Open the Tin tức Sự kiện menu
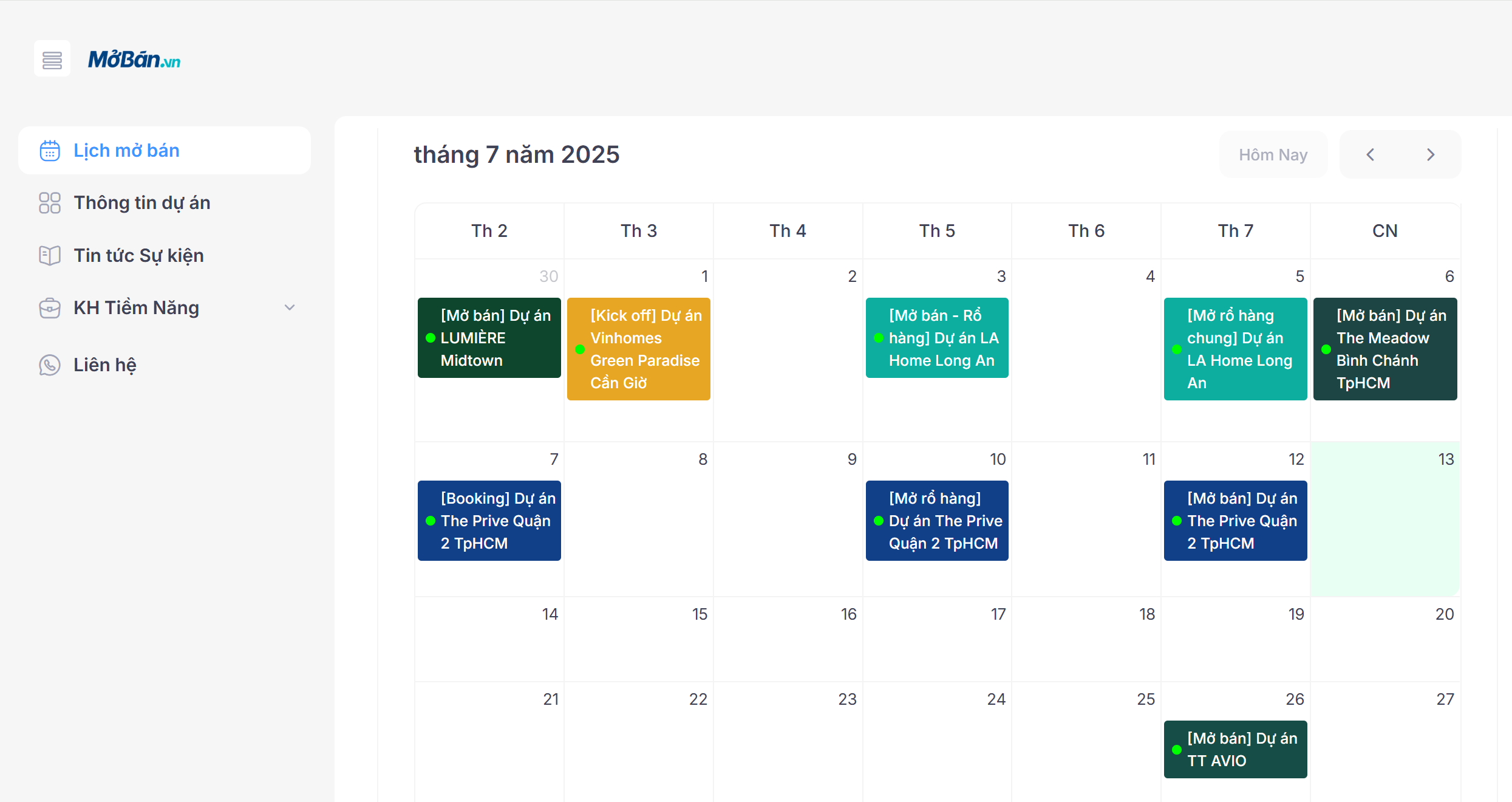 coord(138,256)
